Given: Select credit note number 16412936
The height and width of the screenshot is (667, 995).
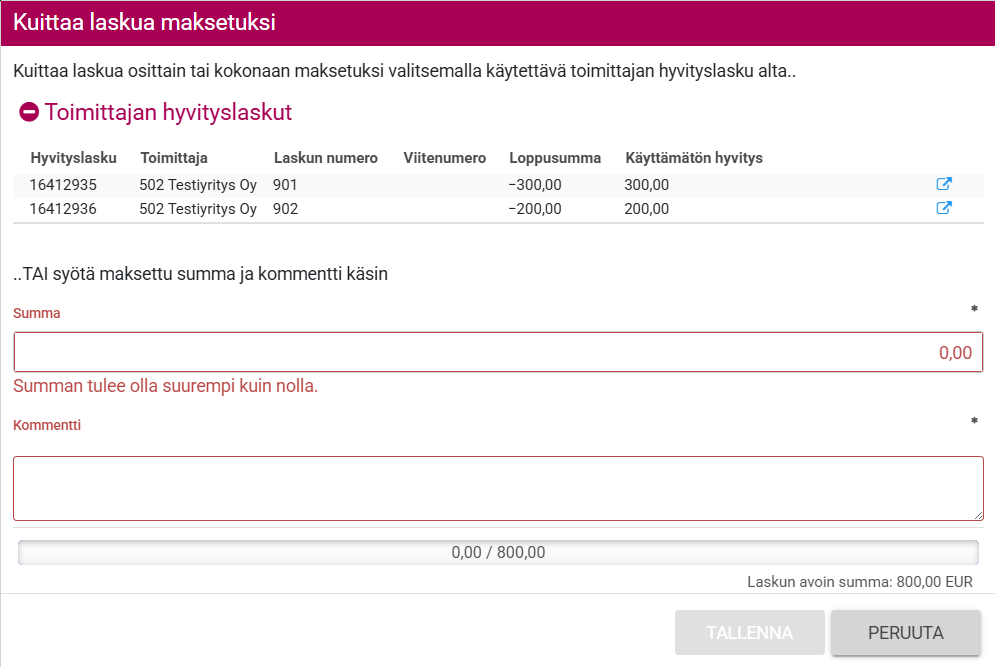Looking at the screenshot, I should 63,209.
